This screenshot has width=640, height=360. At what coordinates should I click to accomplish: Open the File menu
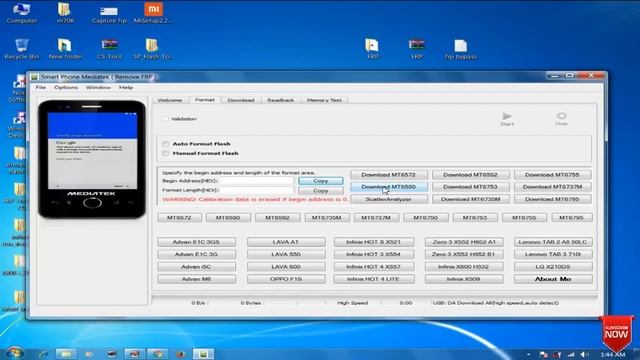pyautogui.click(x=40, y=87)
